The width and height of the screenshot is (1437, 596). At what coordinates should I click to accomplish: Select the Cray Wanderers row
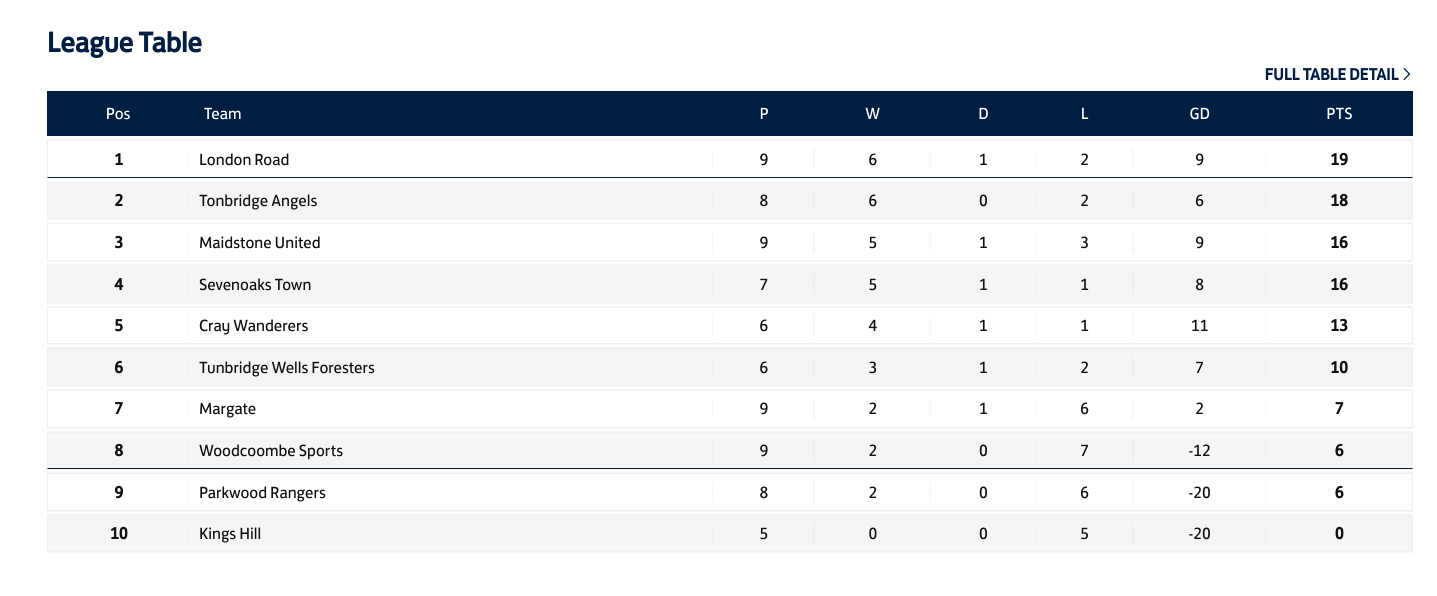729,326
